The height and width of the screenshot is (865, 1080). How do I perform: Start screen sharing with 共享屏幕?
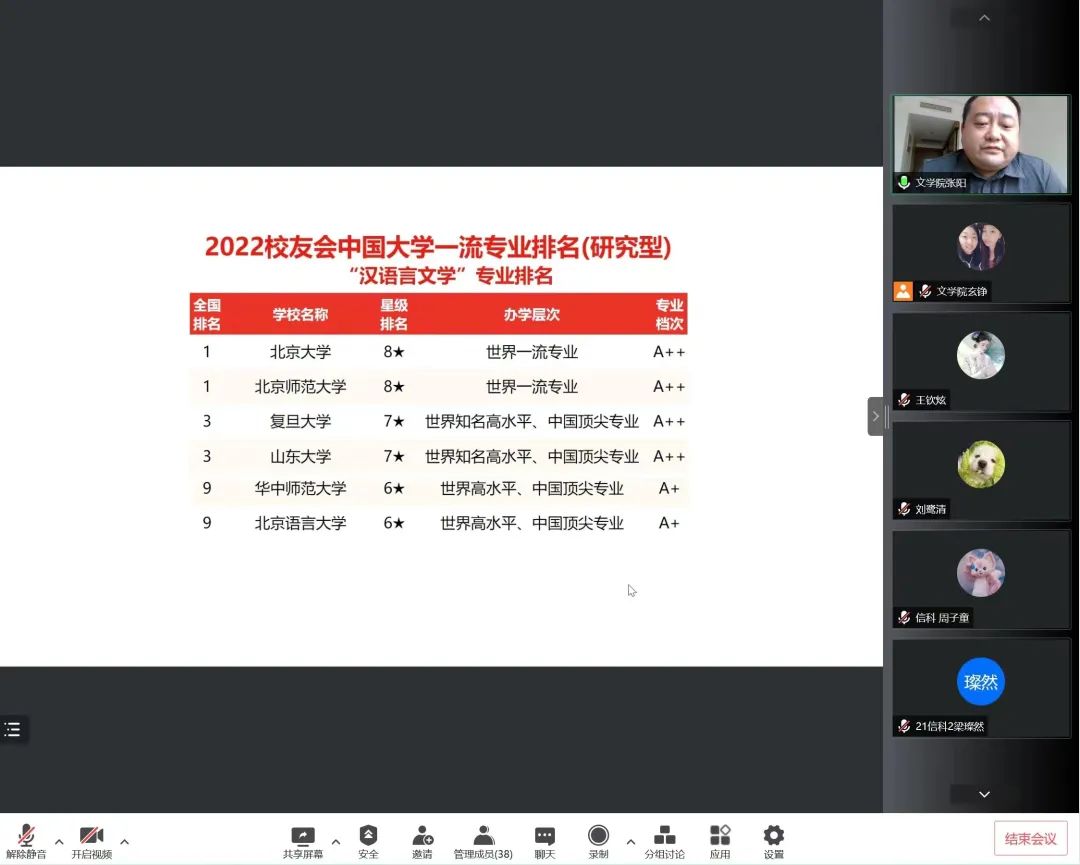click(x=302, y=842)
